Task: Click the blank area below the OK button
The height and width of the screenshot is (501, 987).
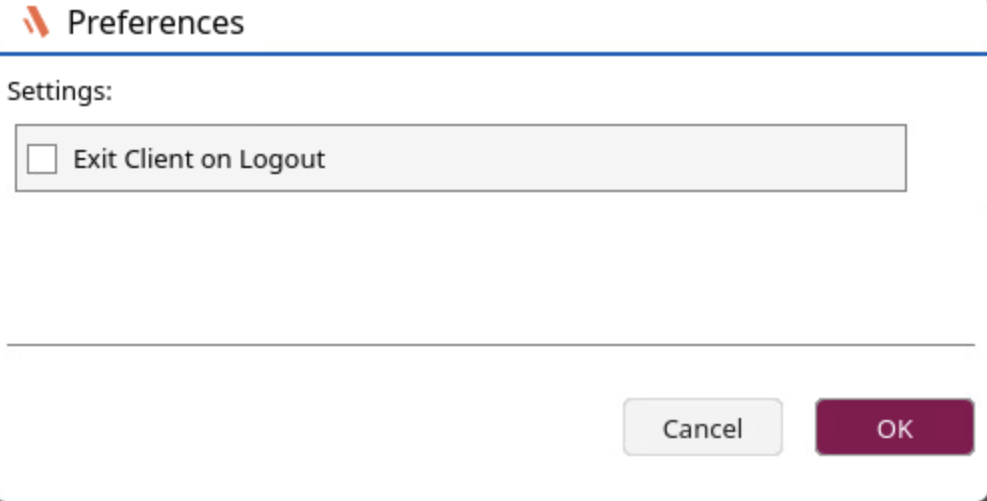Action: [894, 476]
